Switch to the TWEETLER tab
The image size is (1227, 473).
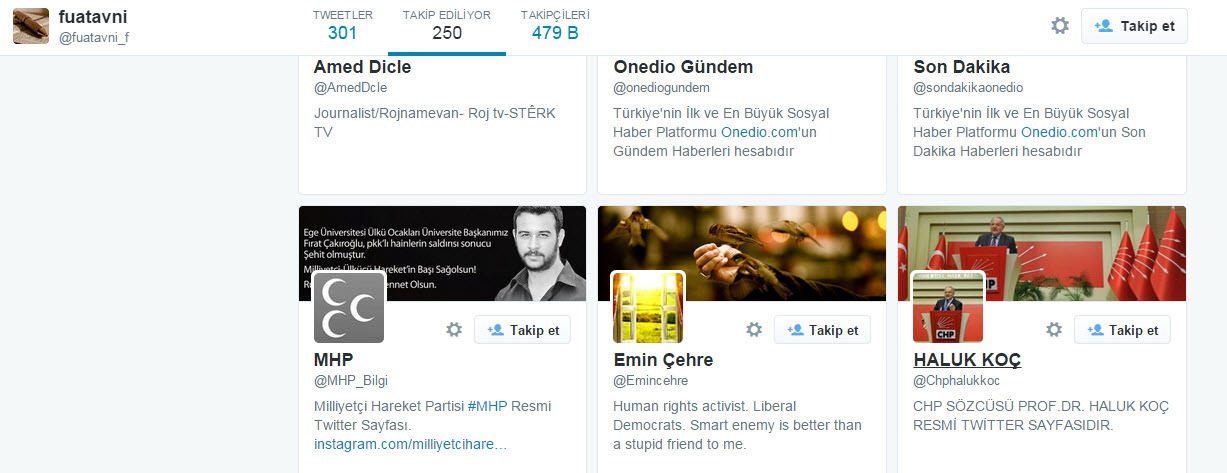pos(342,26)
